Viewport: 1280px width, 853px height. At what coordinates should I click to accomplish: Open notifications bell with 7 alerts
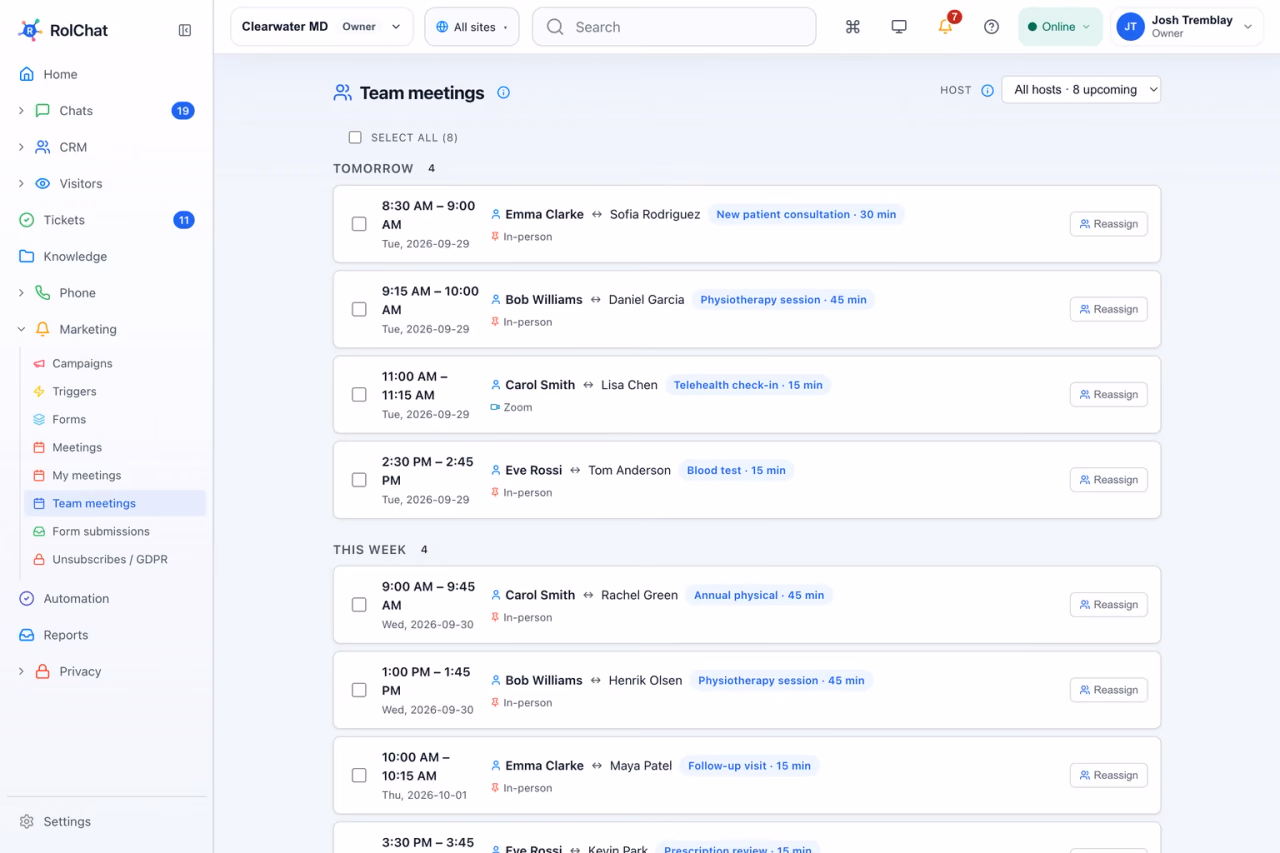[946, 27]
